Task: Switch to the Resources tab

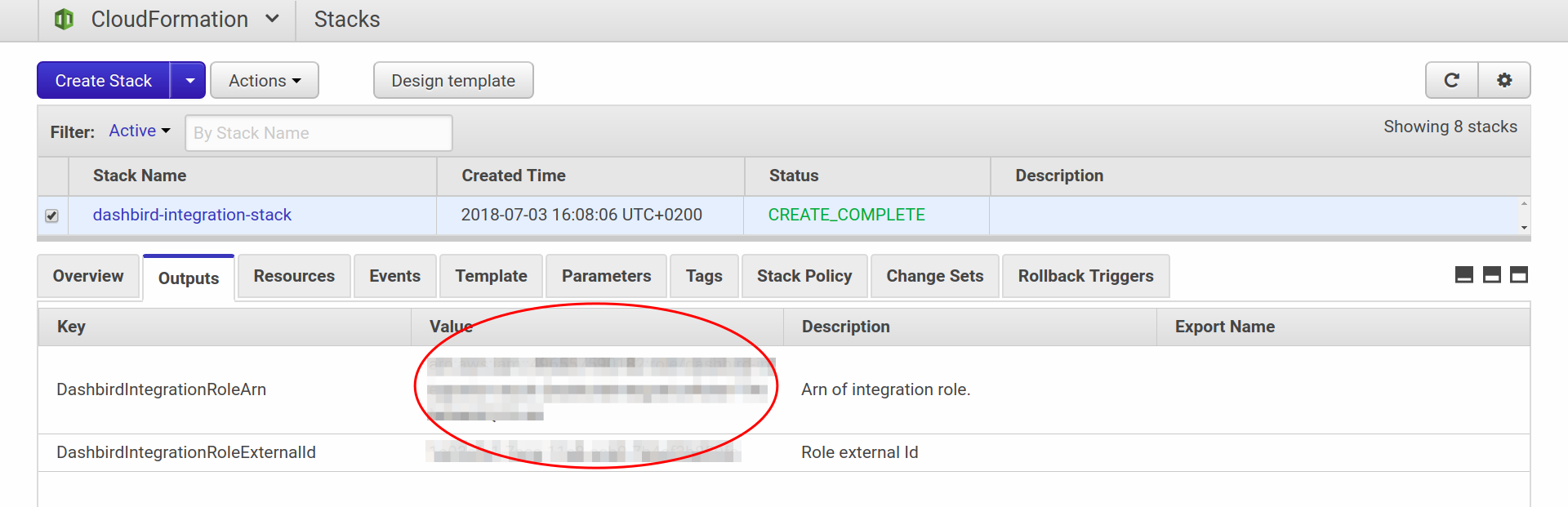Action: click(294, 276)
